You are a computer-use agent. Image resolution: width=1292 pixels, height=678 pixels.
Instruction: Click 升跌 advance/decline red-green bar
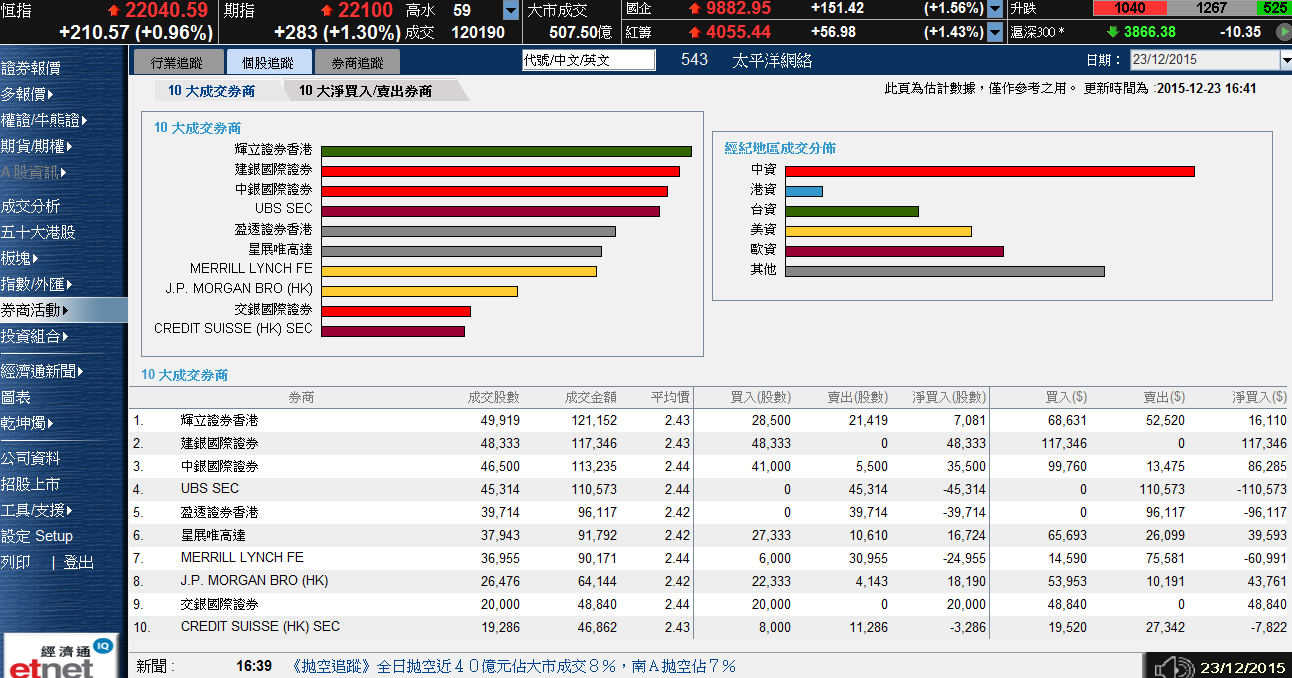1192,8
